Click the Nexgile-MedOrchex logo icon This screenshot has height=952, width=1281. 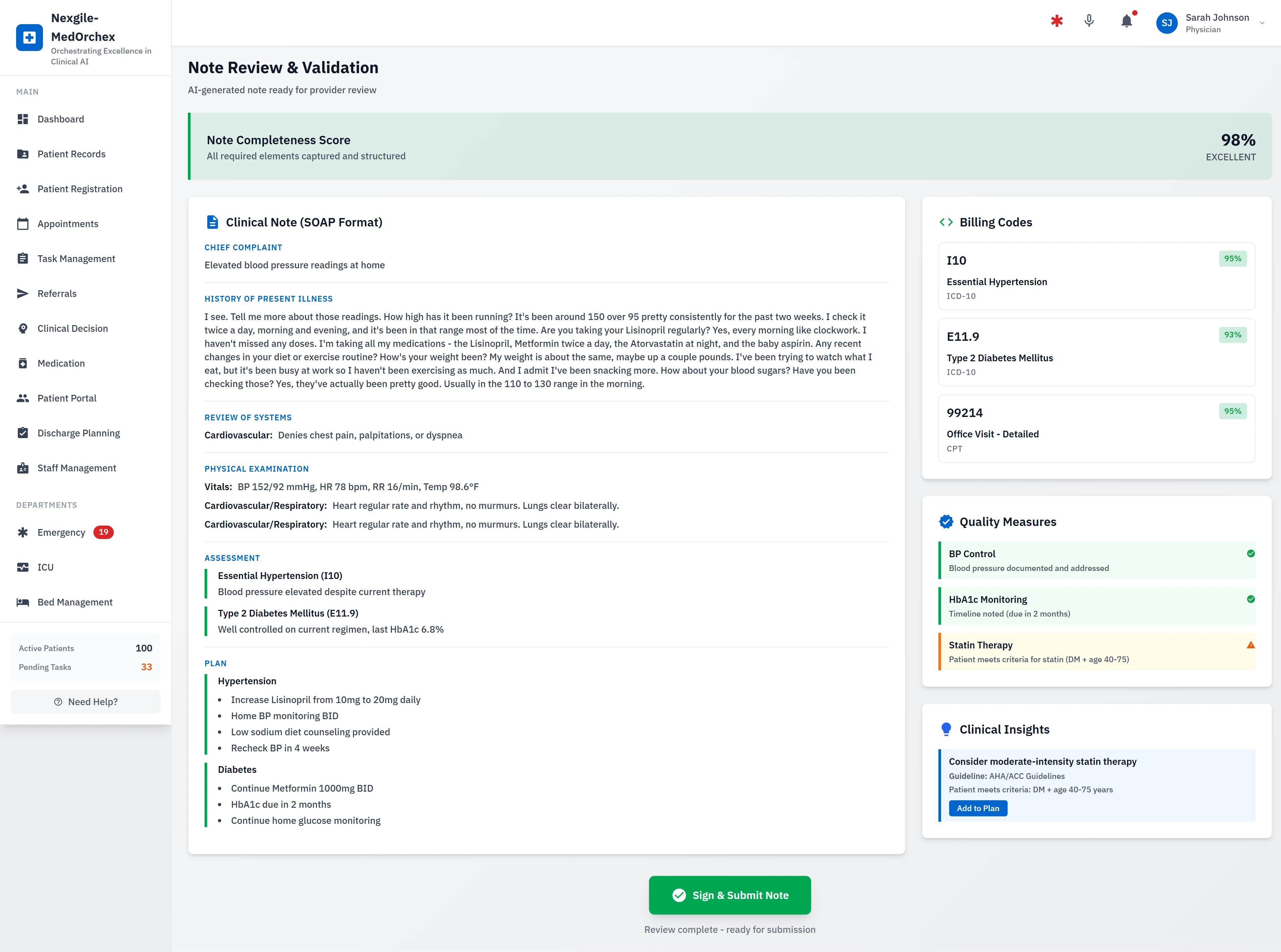coord(30,38)
